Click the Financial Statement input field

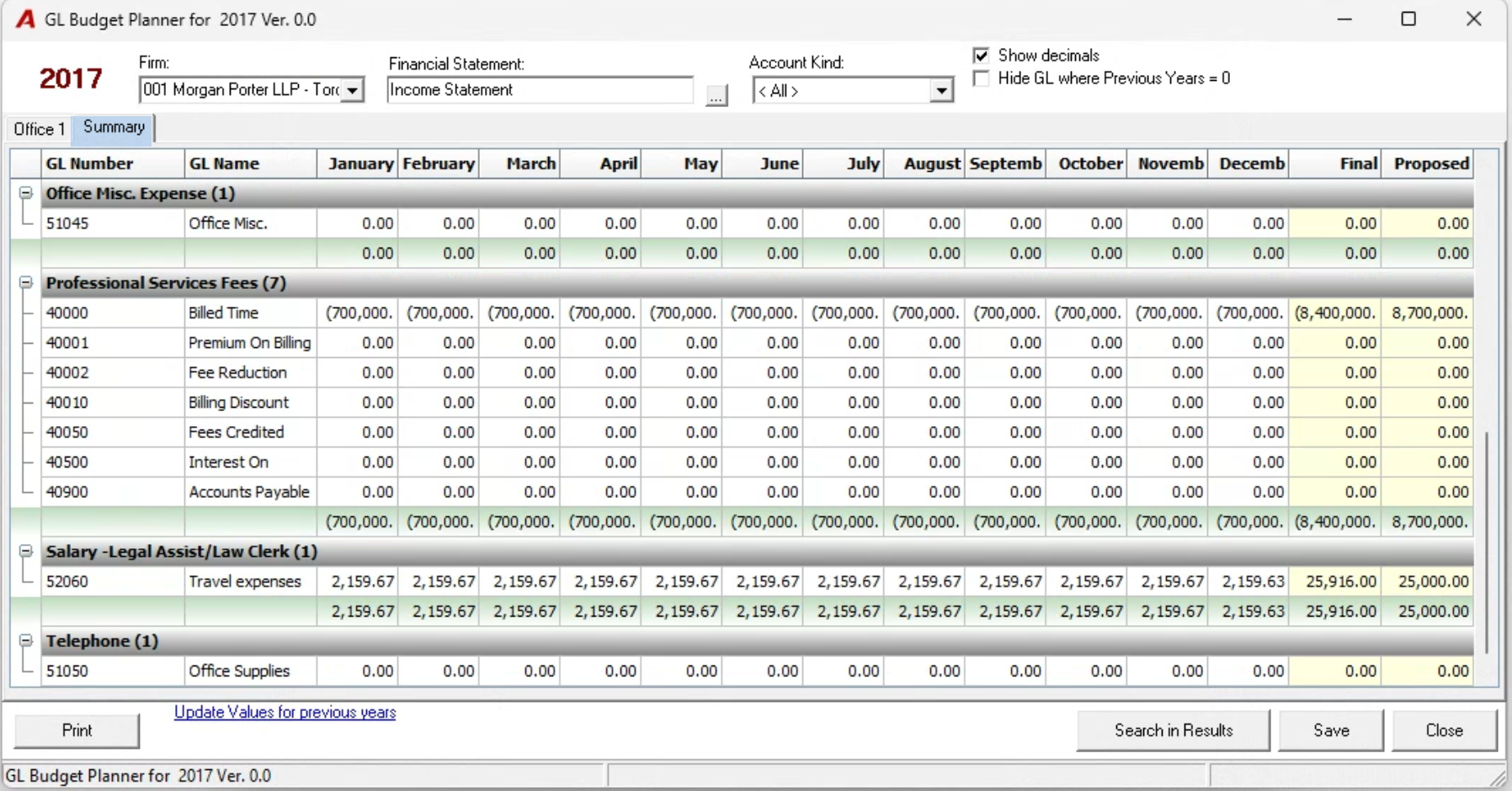click(540, 90)
